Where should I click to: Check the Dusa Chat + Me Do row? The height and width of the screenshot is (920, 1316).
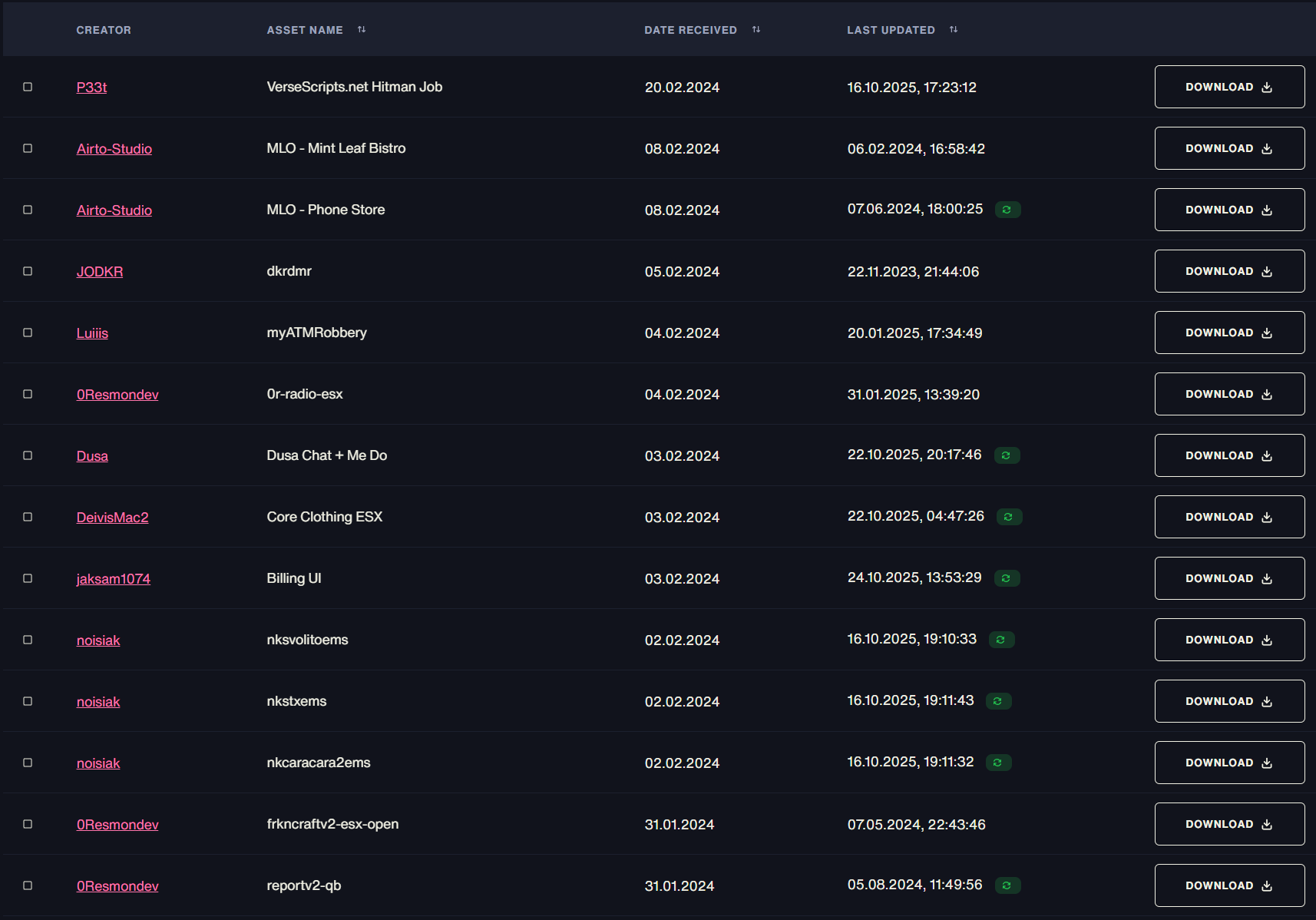pyautogui.click(x=28, y=455)
